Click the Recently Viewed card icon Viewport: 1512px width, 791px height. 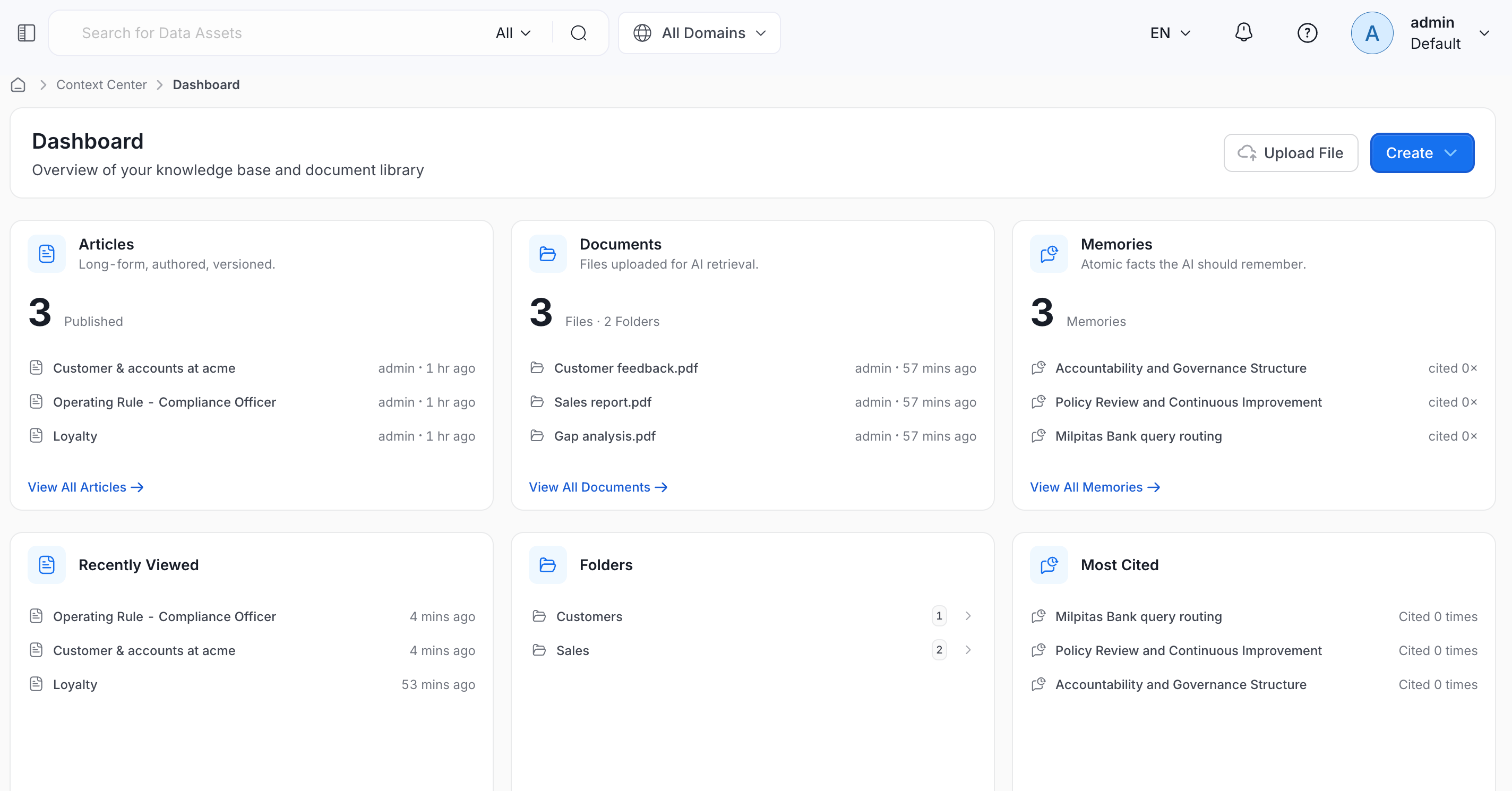click(47, 564)
